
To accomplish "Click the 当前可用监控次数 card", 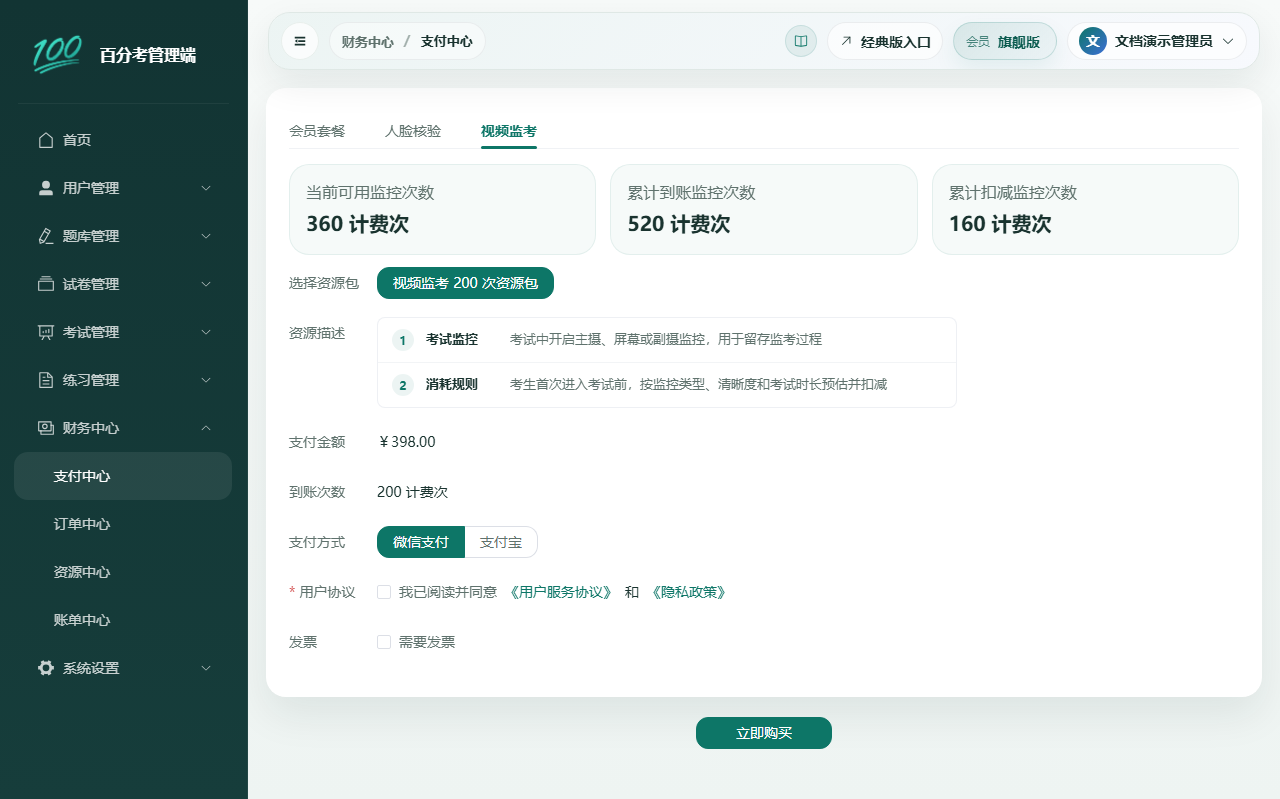I will point(442,209).
